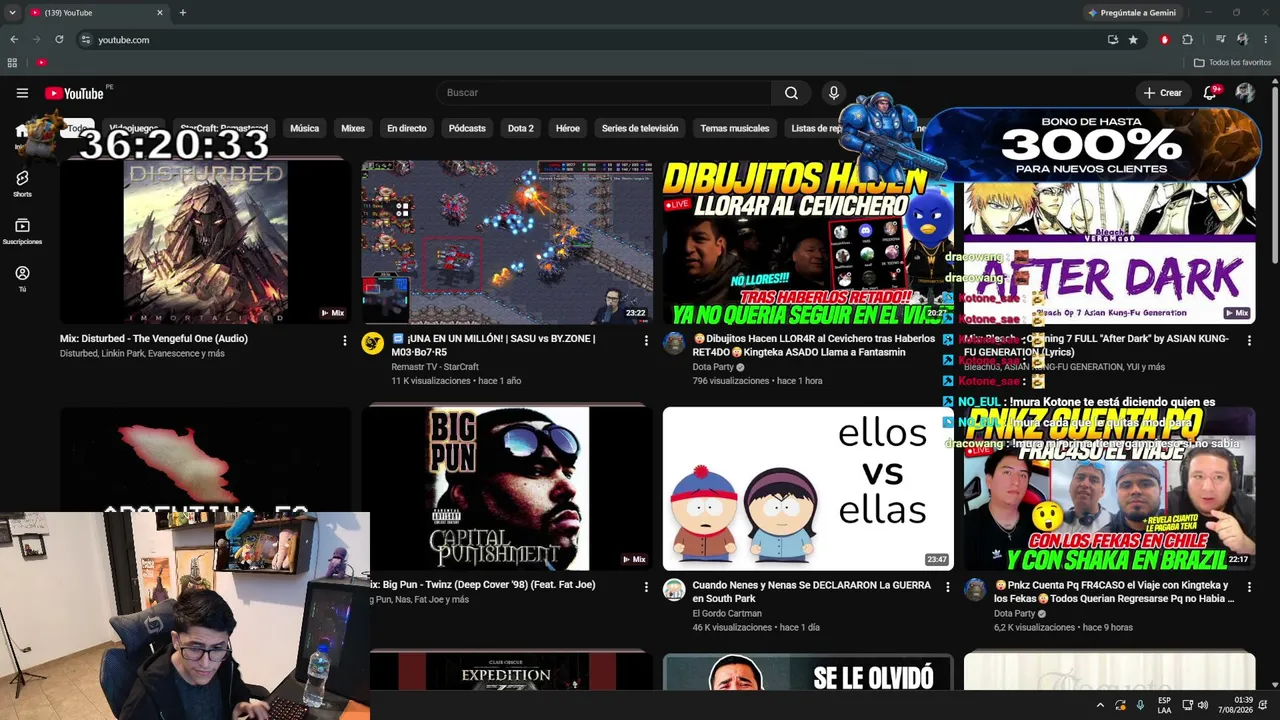This screenshot has width=1280, height=720.
Task: Open the taskbar clock showing 01:39
Action: [x=1236, y=705]
